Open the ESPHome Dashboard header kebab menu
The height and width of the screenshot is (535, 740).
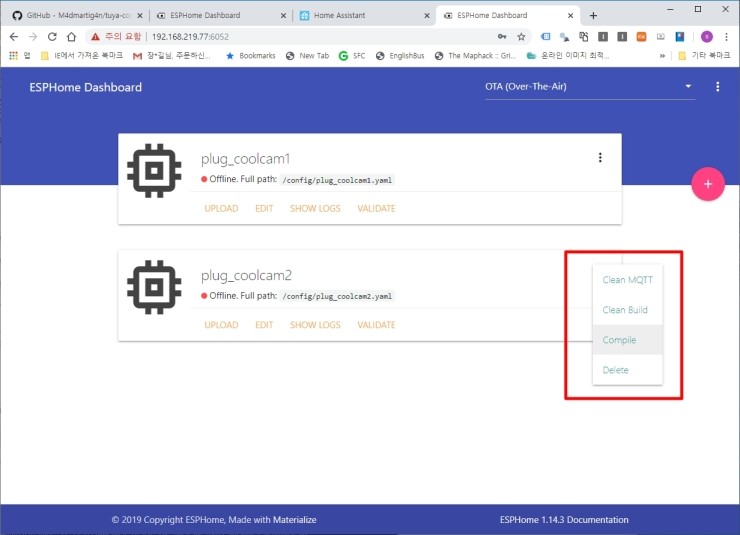(x=717, y=86)
